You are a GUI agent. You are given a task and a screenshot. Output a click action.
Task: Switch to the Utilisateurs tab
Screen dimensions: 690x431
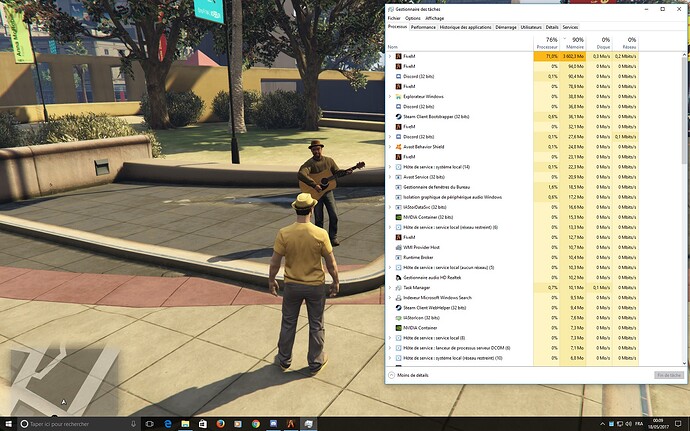531,27
